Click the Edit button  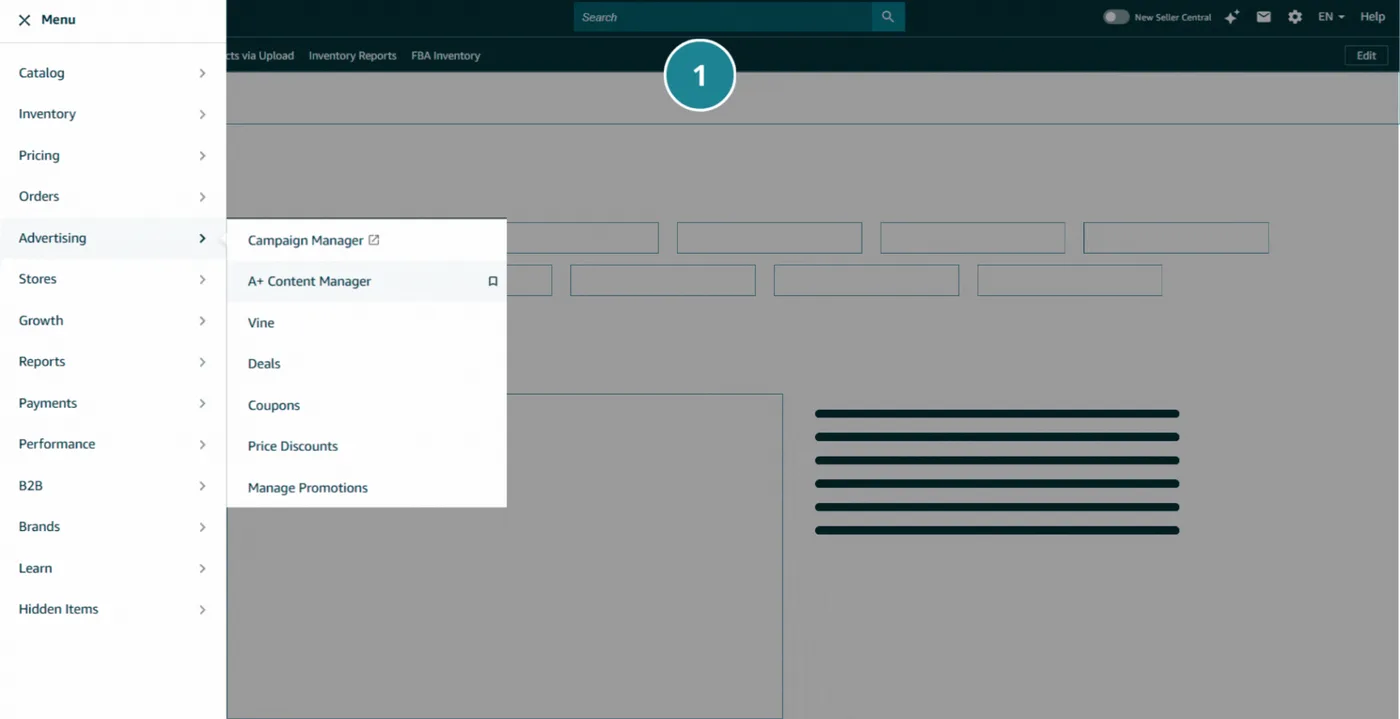(1366, 56)
